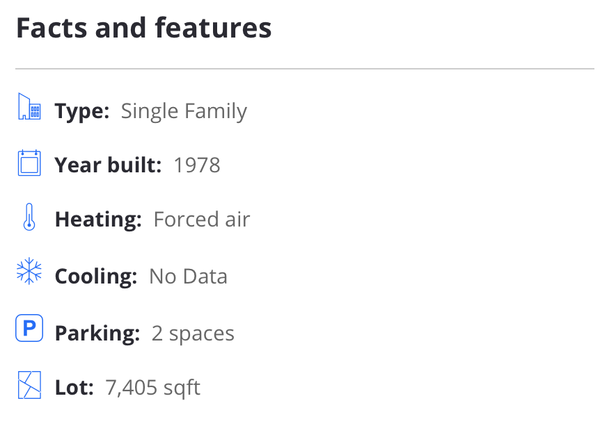Click the calendar Year built icon
The image size is (600, 435).
point(29,163)
